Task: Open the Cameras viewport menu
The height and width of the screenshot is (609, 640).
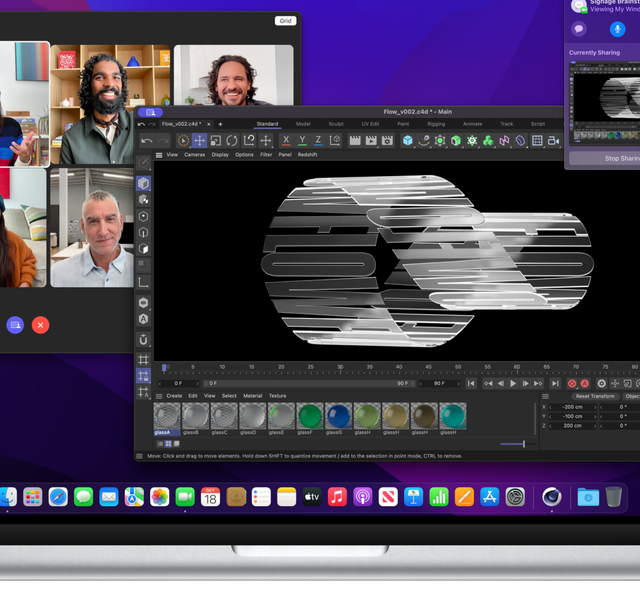Action: click(194, 155)
